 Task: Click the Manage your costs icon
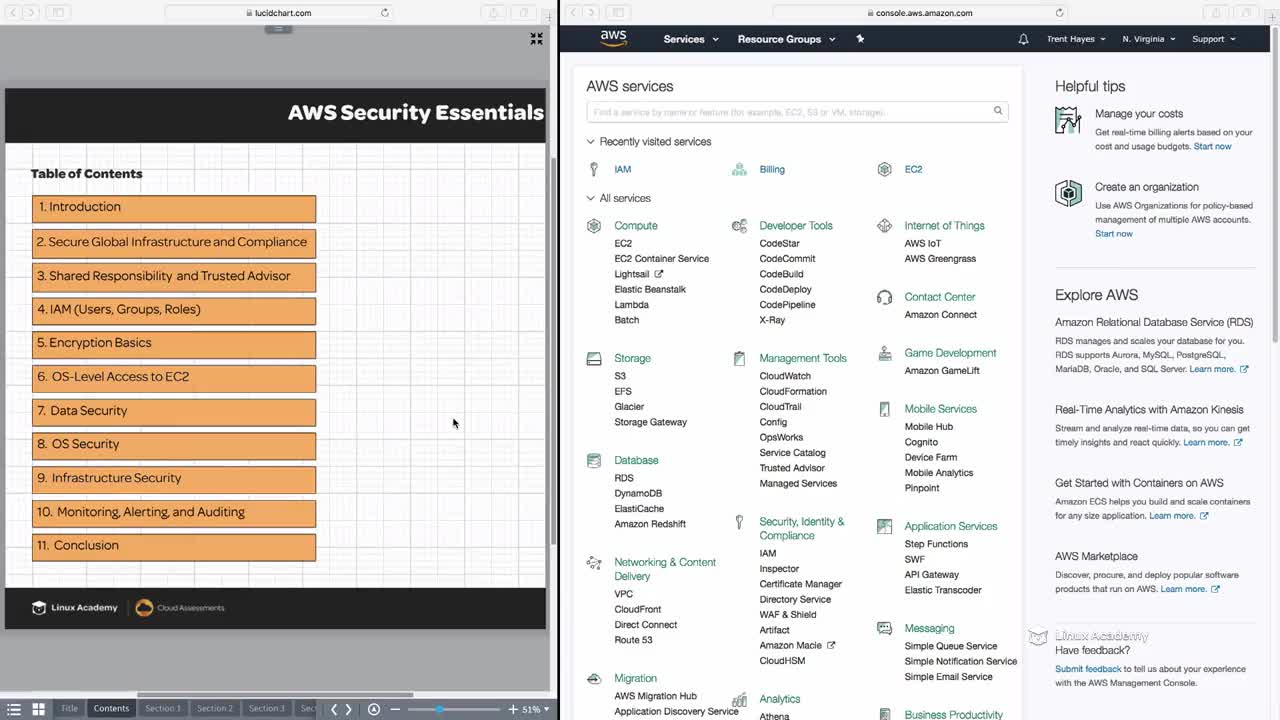pos(1068,120)
